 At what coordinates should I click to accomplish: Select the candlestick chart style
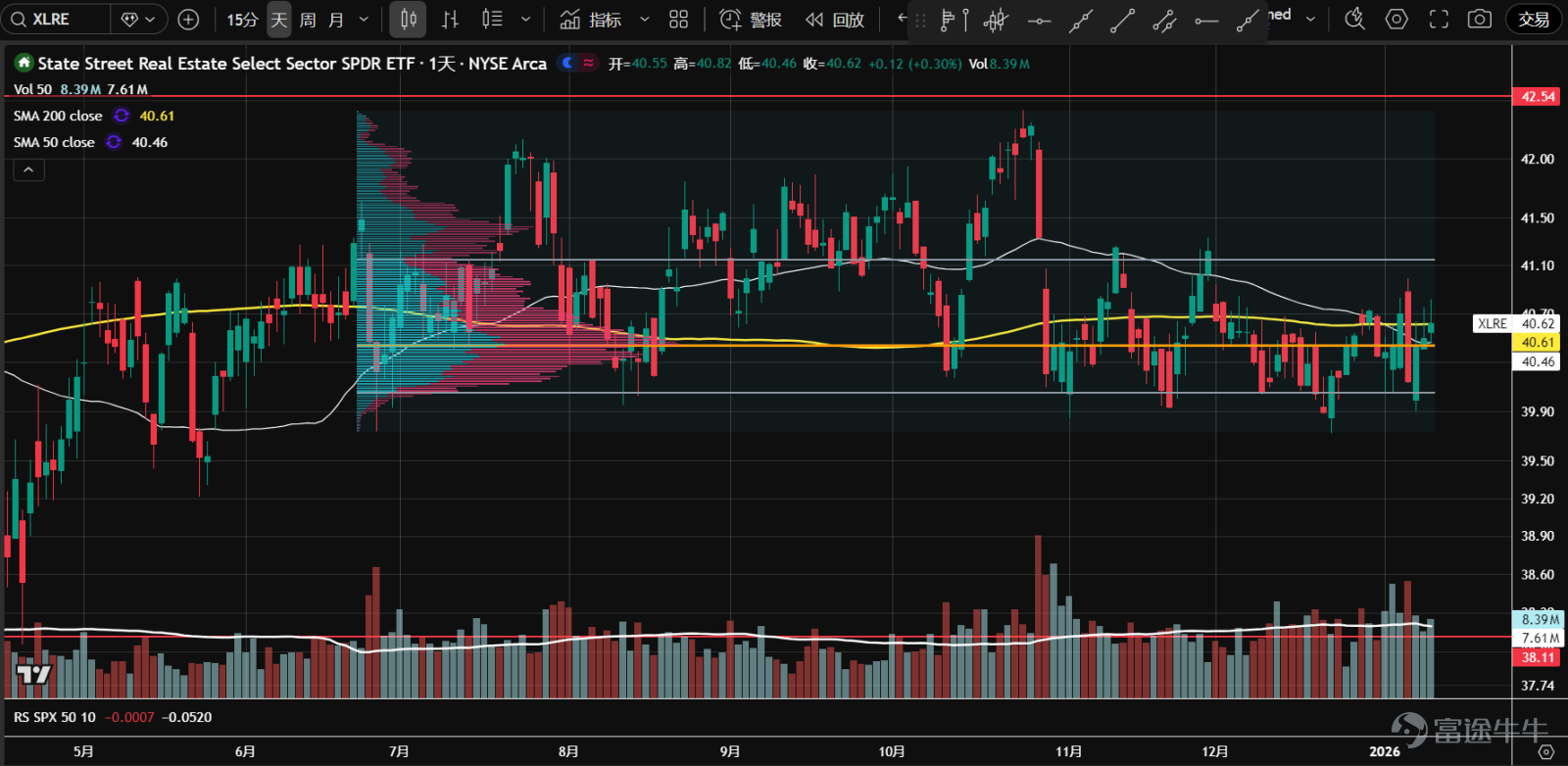pos(409,20)
